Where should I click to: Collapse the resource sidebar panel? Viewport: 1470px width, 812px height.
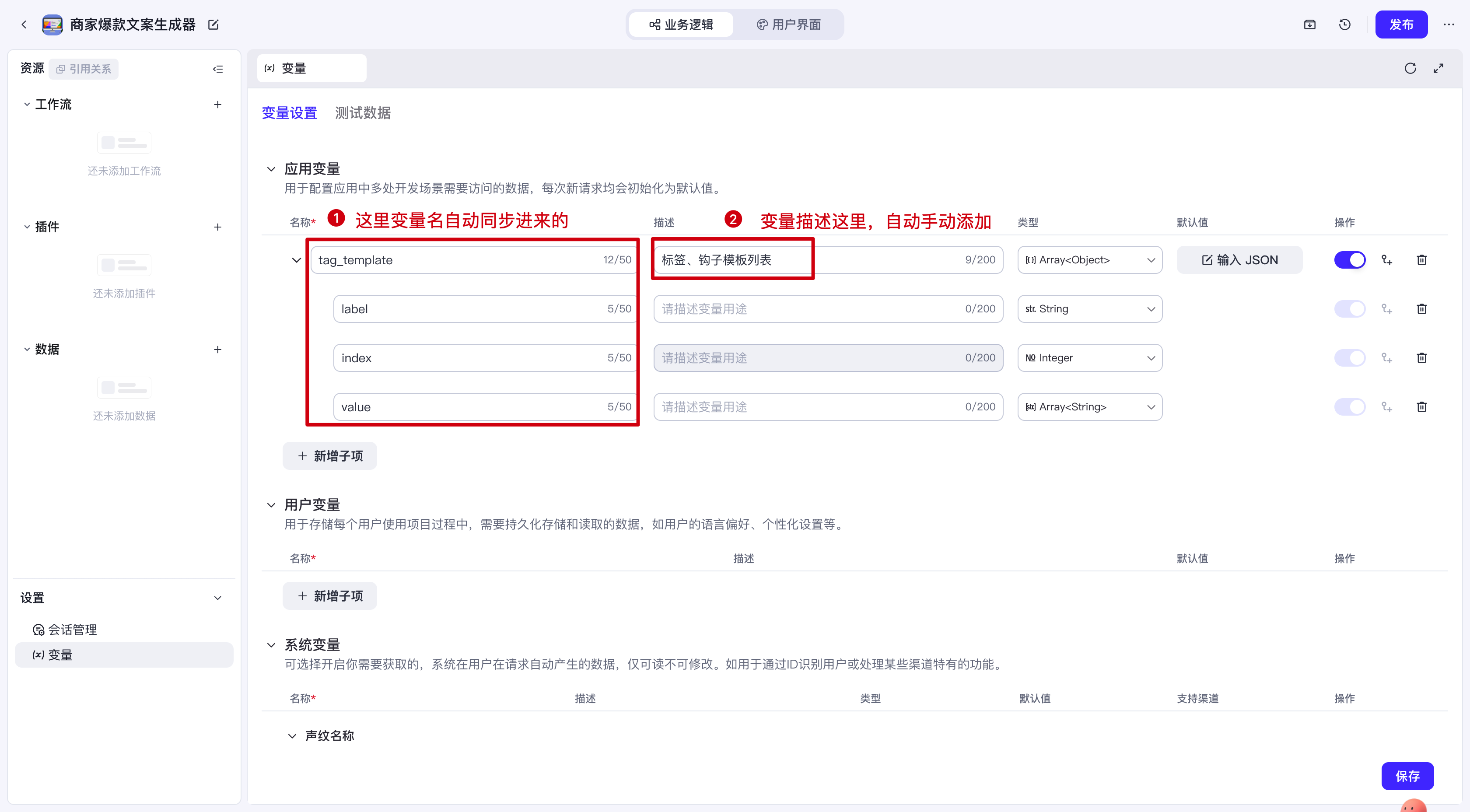pos(217,69)
